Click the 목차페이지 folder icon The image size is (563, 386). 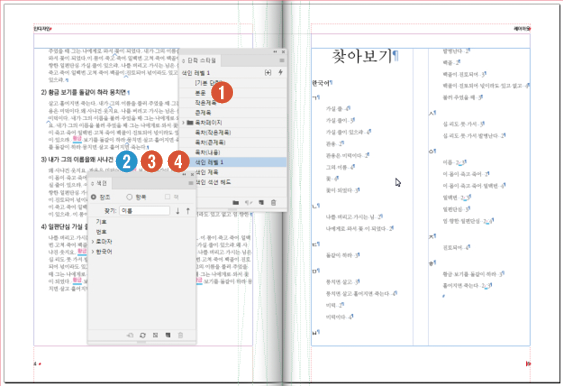pyautogui.click(x=190, y=122)
